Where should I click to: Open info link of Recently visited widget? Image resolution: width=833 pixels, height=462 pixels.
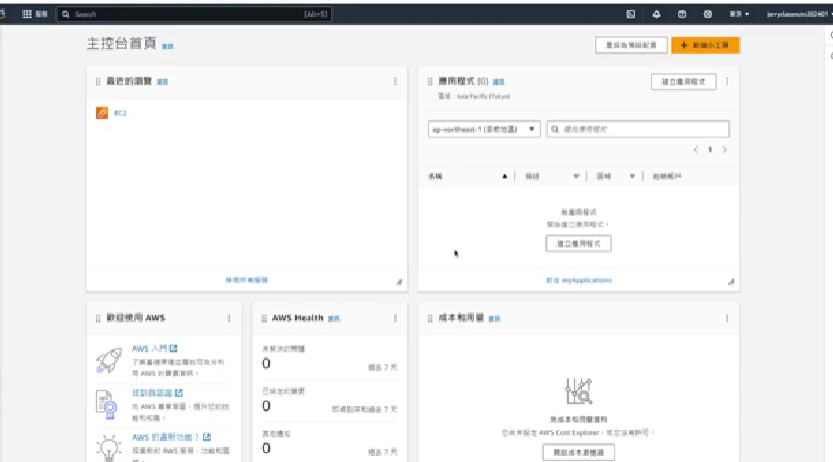tap(163, 82)
